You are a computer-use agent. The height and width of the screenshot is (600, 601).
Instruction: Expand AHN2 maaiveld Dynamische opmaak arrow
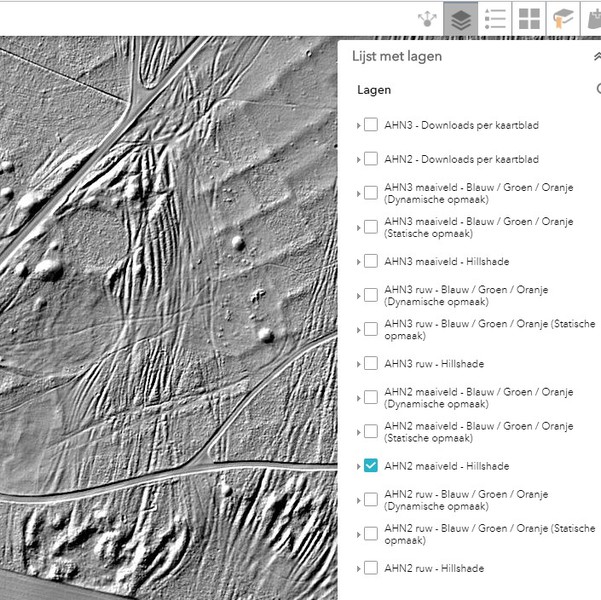358,398
